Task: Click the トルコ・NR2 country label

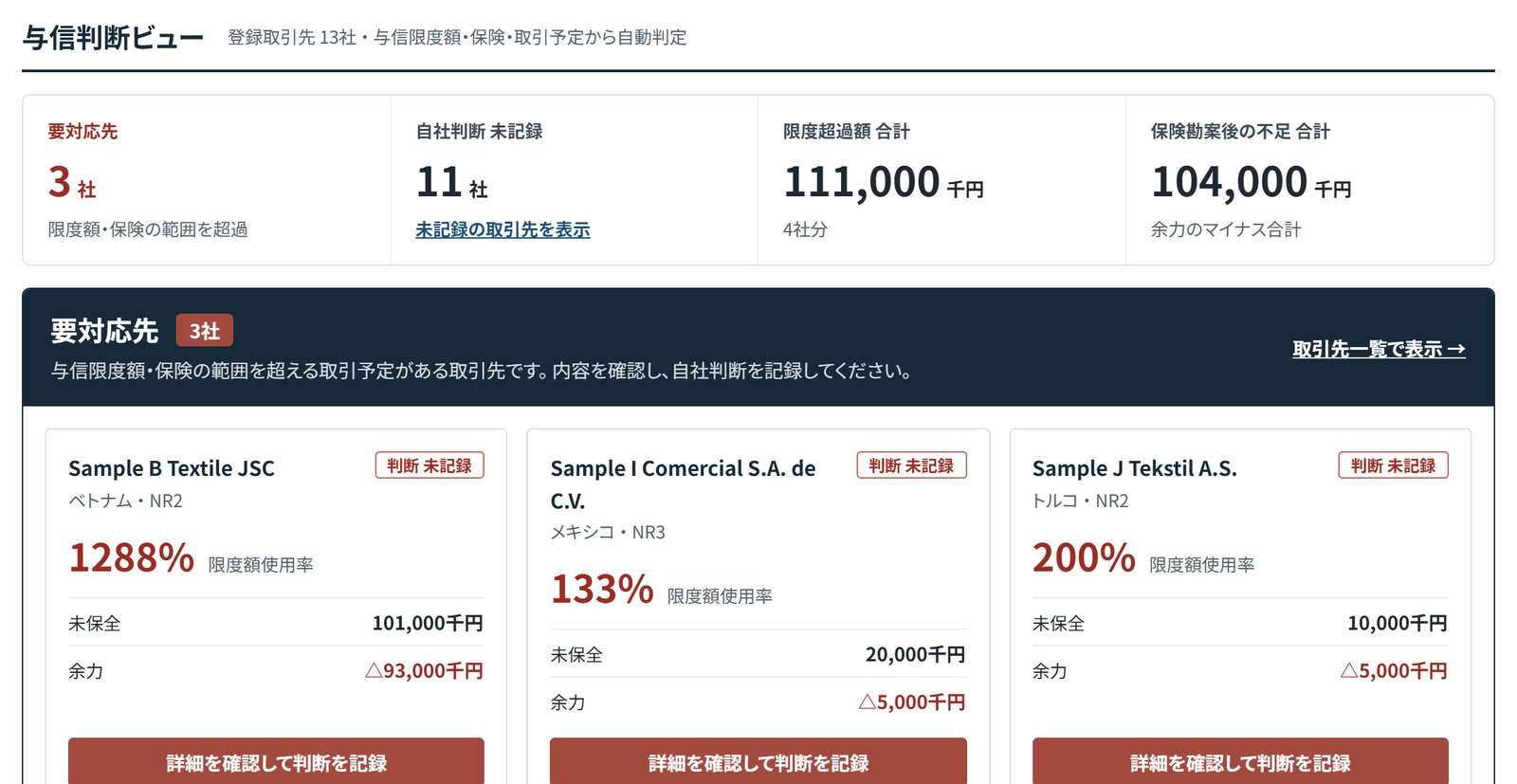Action: pyautogui.click(x=1080, y=501)
